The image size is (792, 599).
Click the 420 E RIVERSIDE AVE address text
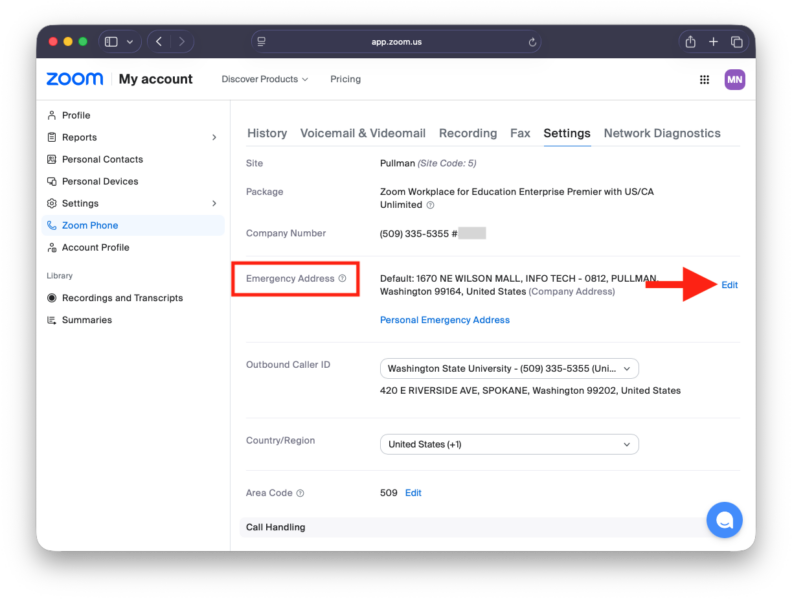(530, 390)
